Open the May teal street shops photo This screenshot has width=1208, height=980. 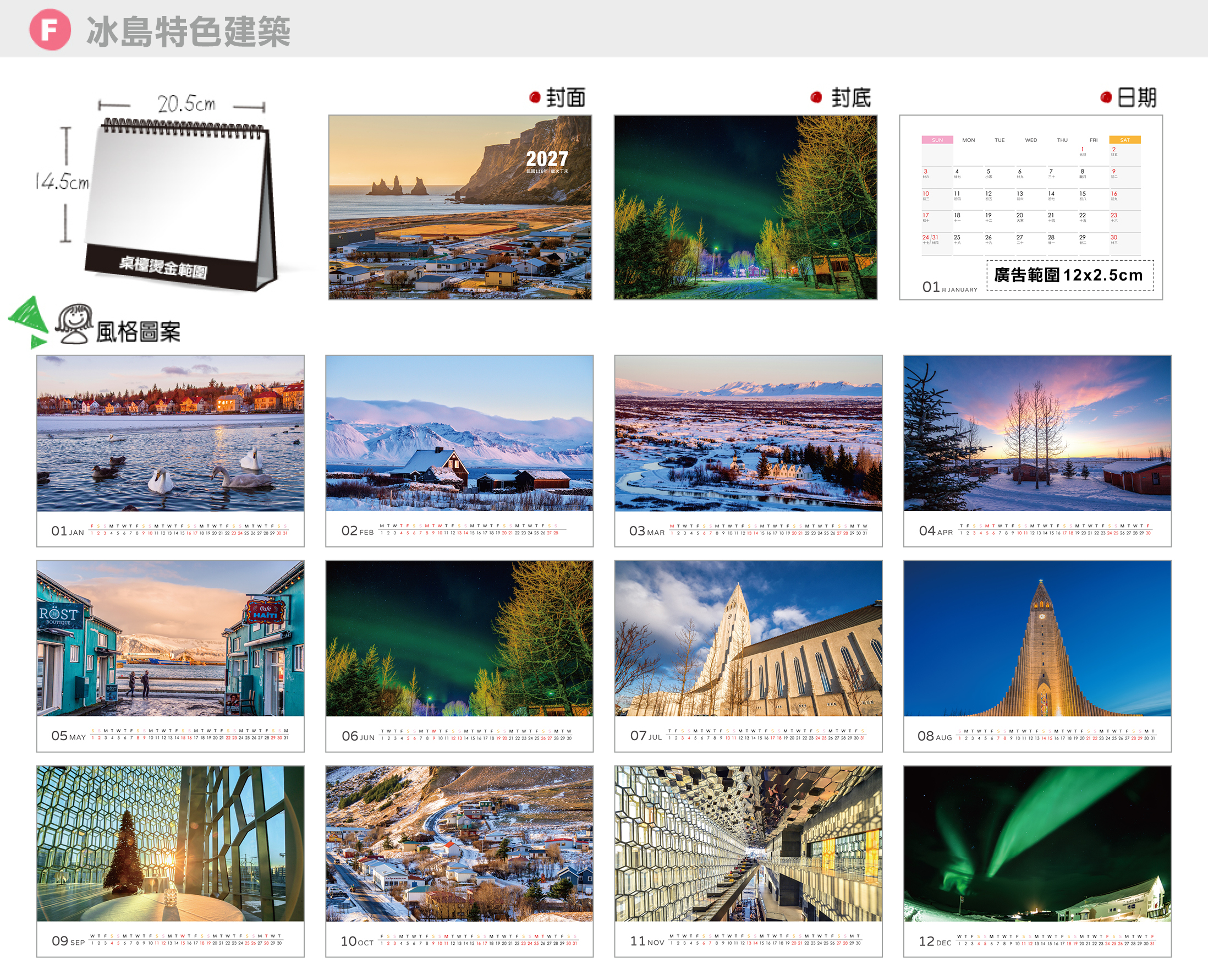[171, 638]
